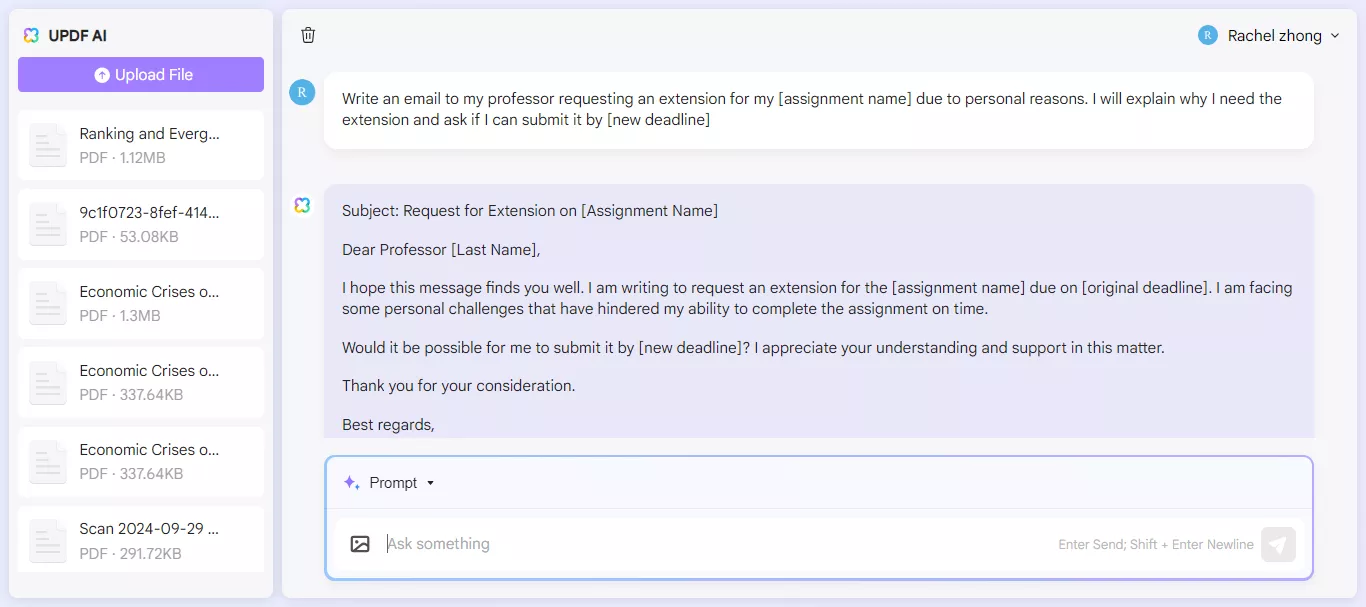This screenshot has width=1366, height=607.
Task: Expand the Prompt dropdown menu
Action: pyautogui.click(x=431, y=482)
